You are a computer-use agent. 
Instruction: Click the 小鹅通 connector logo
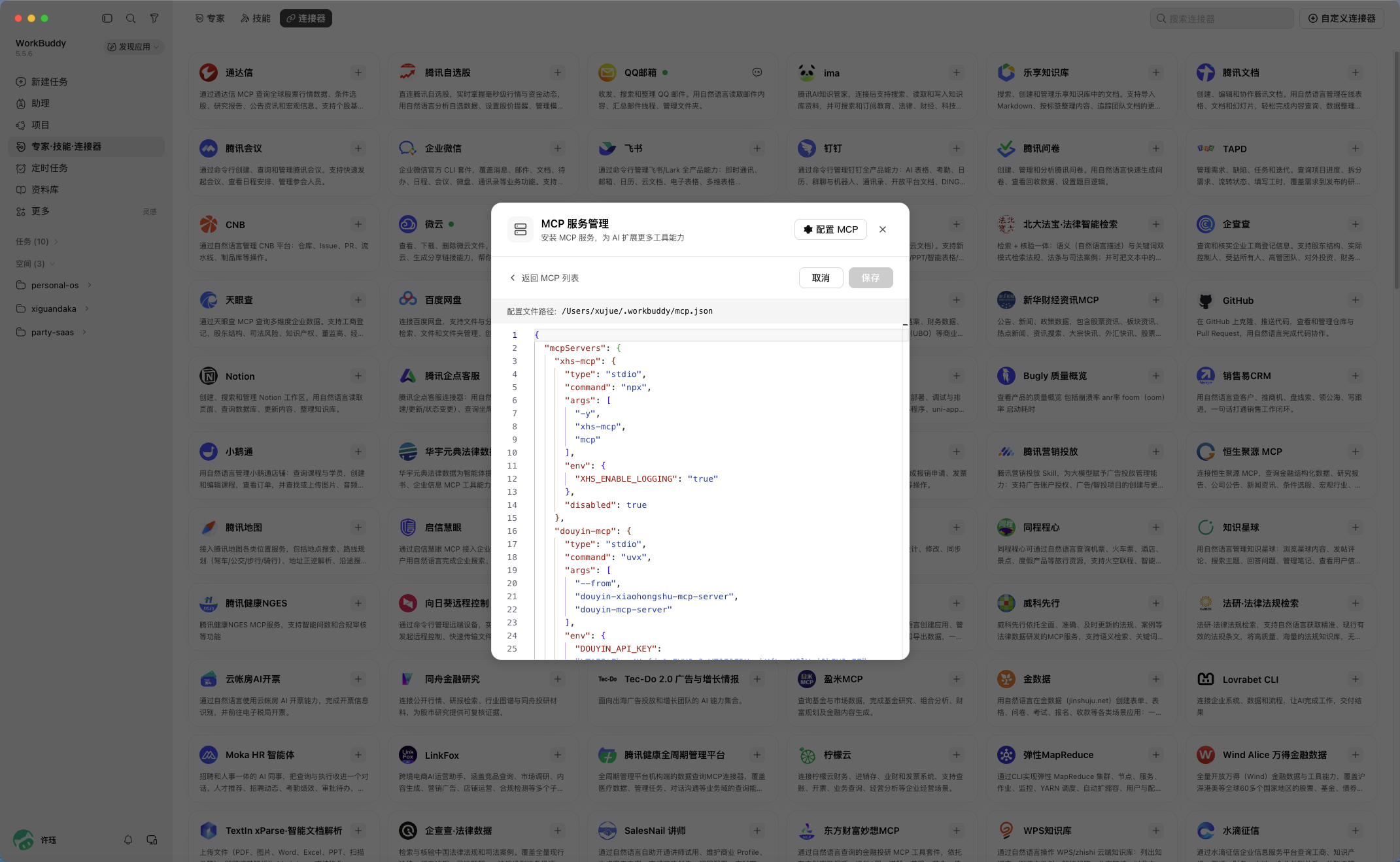point(209,452)
